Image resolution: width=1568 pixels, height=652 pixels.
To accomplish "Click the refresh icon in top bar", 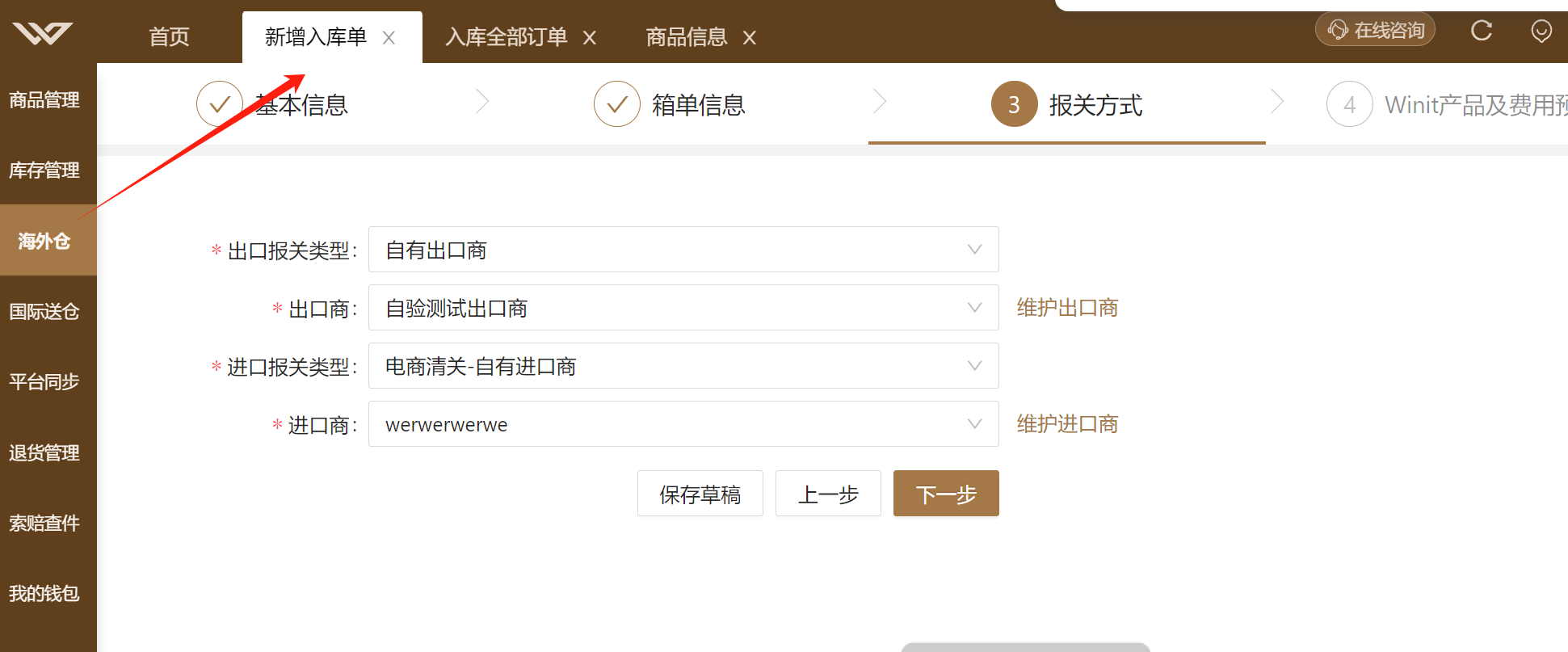I will pyautogui.click(x=1481, y=31).
